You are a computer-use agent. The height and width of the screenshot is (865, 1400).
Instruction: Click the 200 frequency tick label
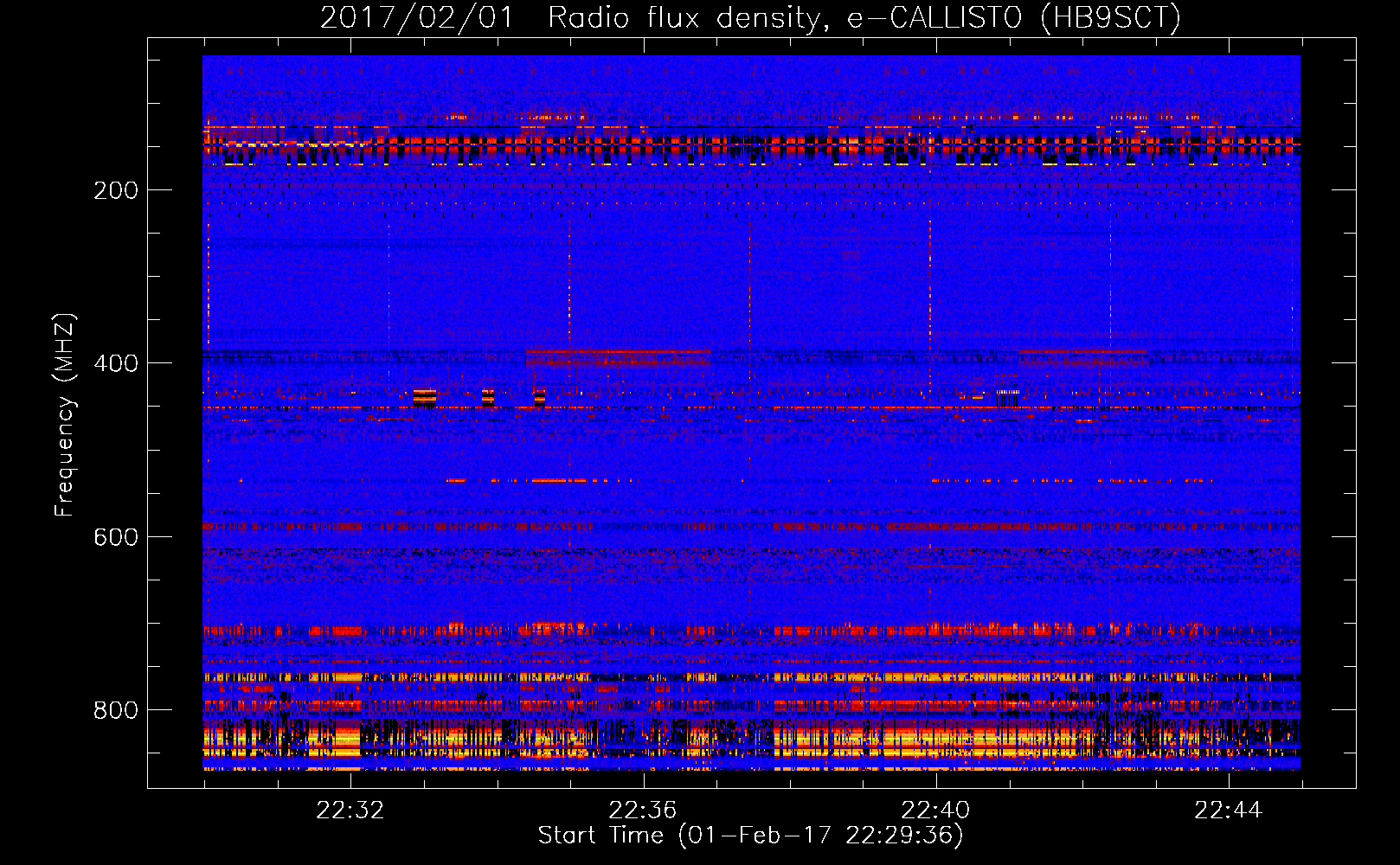pos(116,190)
